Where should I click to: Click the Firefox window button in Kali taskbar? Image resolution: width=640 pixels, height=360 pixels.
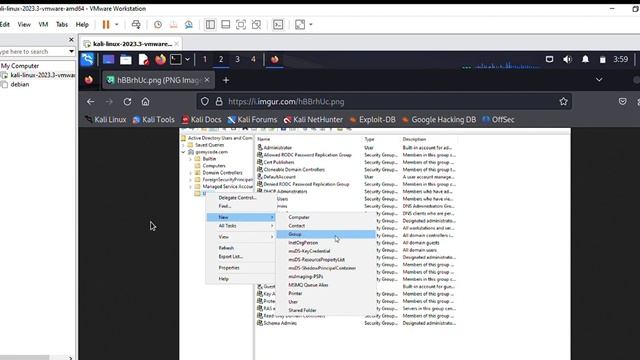275,60
